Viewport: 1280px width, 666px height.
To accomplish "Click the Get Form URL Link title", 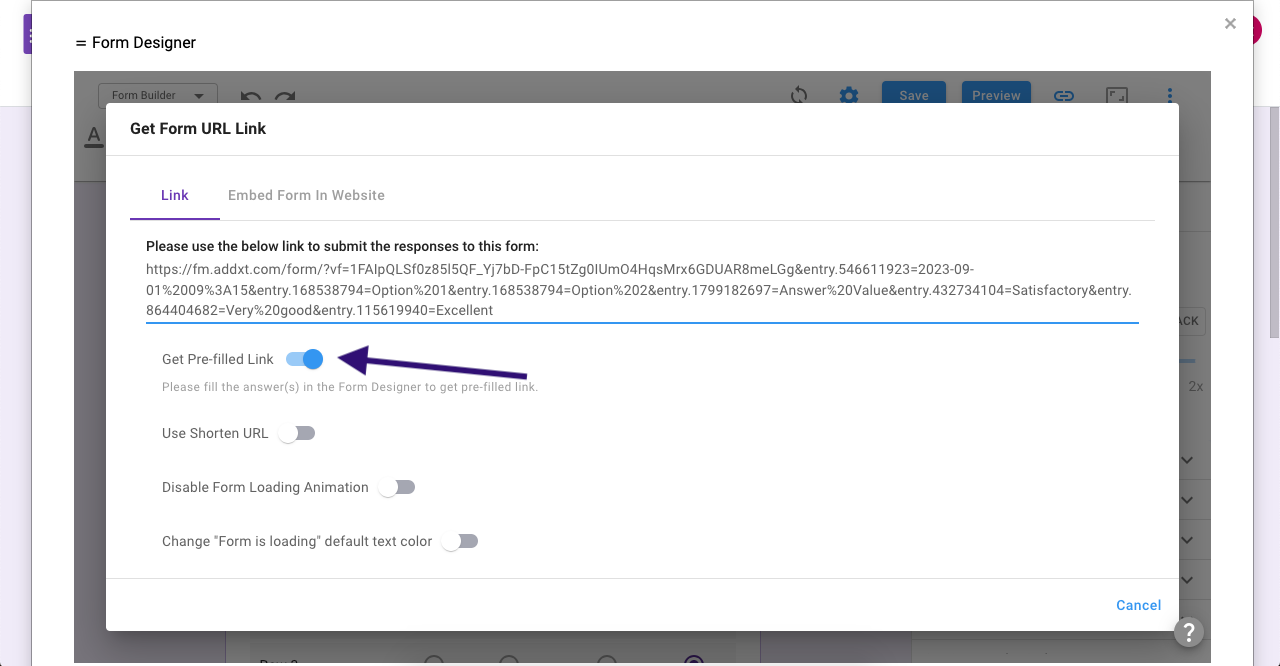I will pyautogui.click(x=198, y=128).
